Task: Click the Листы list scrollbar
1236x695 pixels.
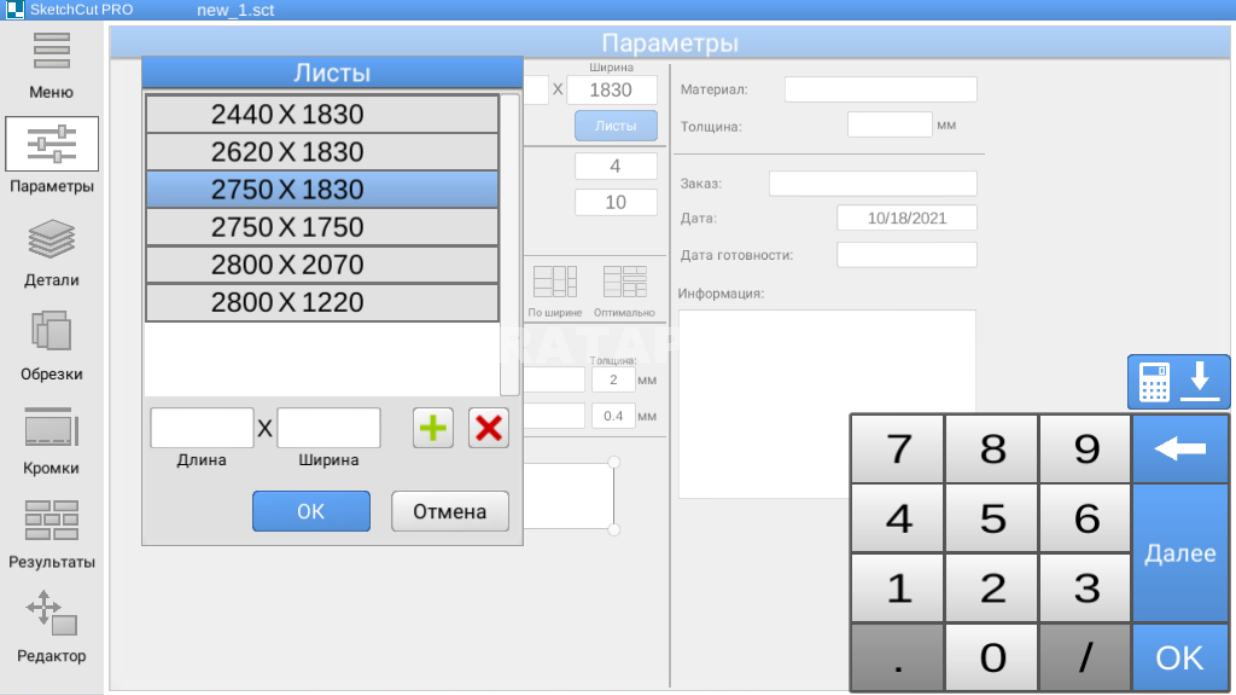Action: [x=510, y=245]
